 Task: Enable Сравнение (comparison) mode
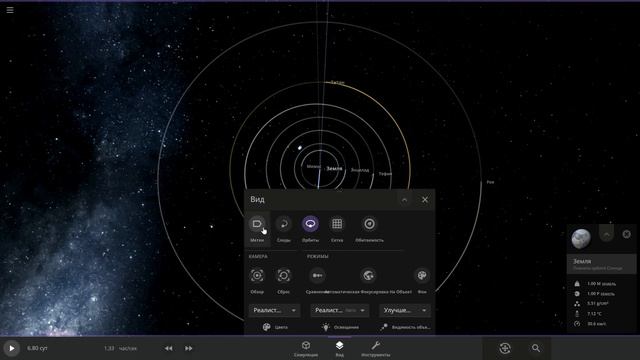tap(317, 276)
